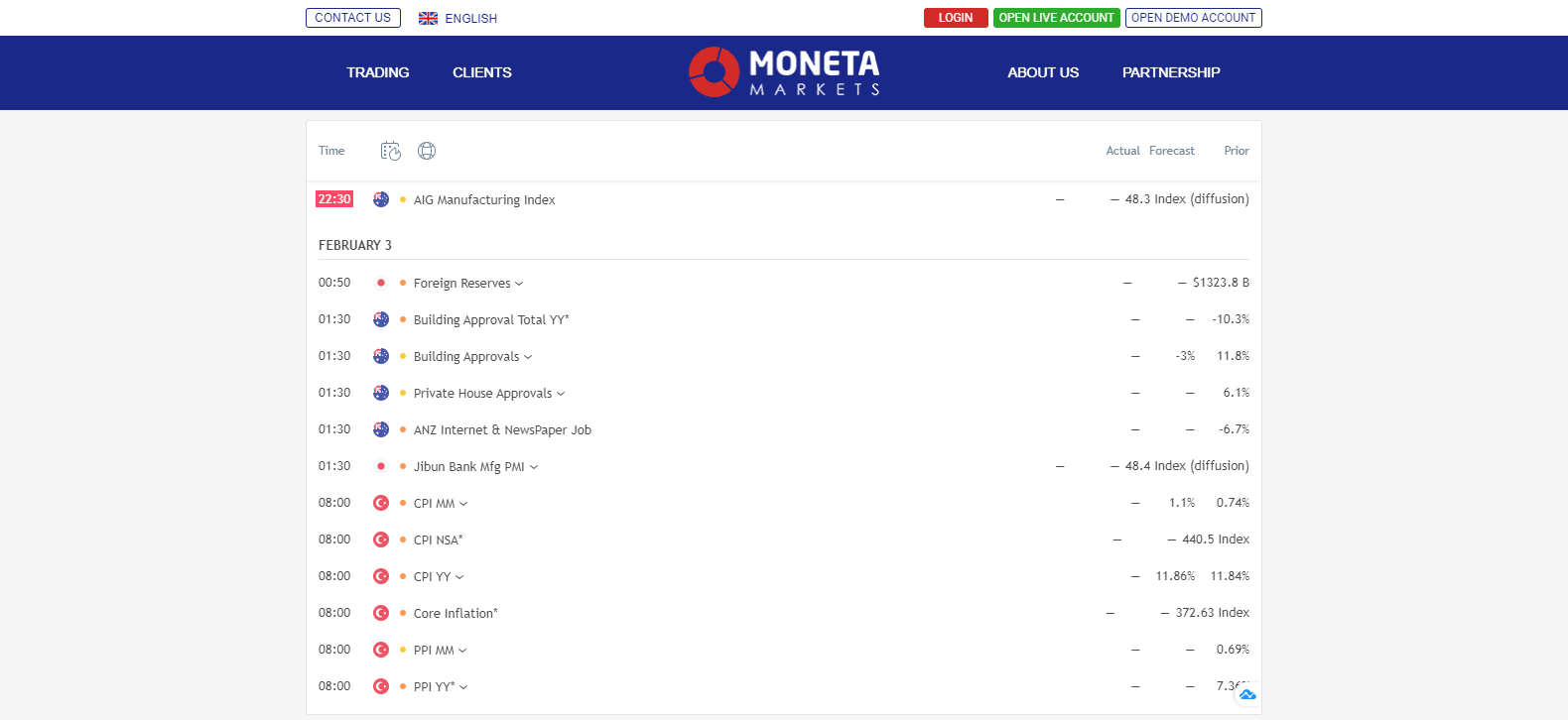Click the importance dot beside AIG Manufacturing Index

coord(401,199)
